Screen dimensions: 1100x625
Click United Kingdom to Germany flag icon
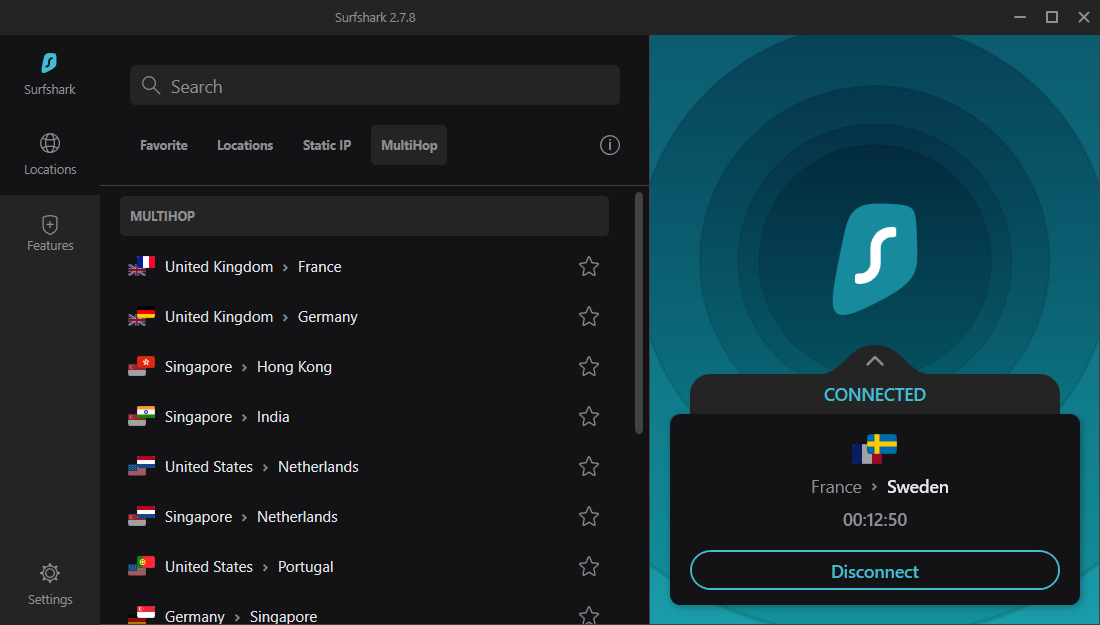(x=141, y=316)
